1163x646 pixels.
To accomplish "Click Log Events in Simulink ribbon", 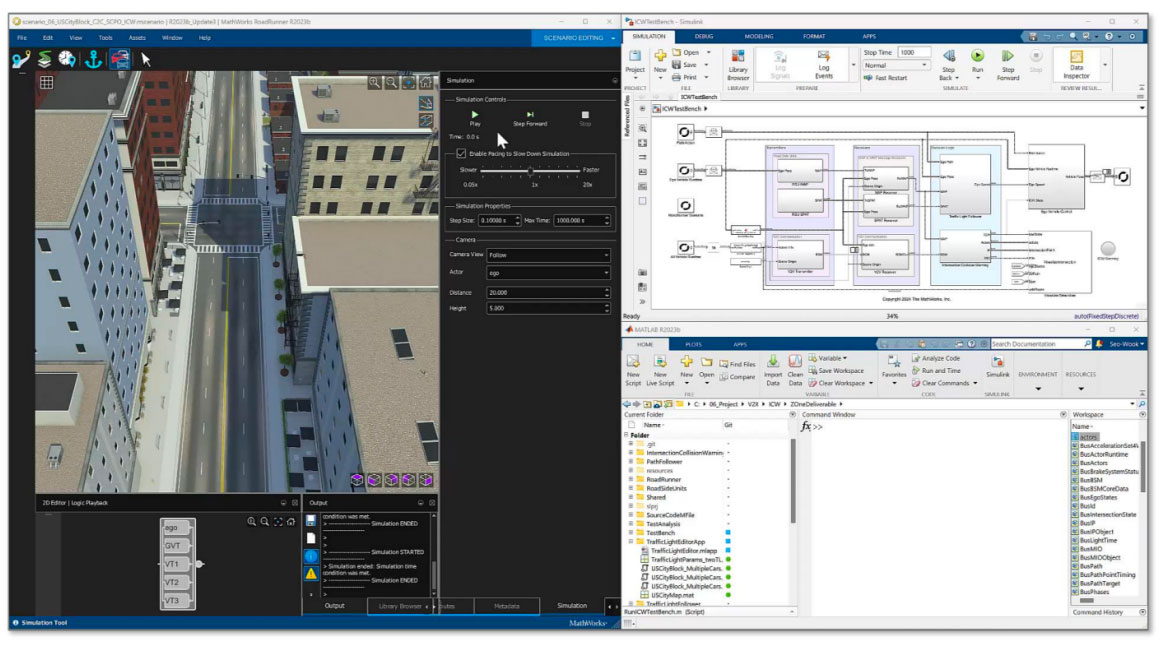I will coord(823,65).
